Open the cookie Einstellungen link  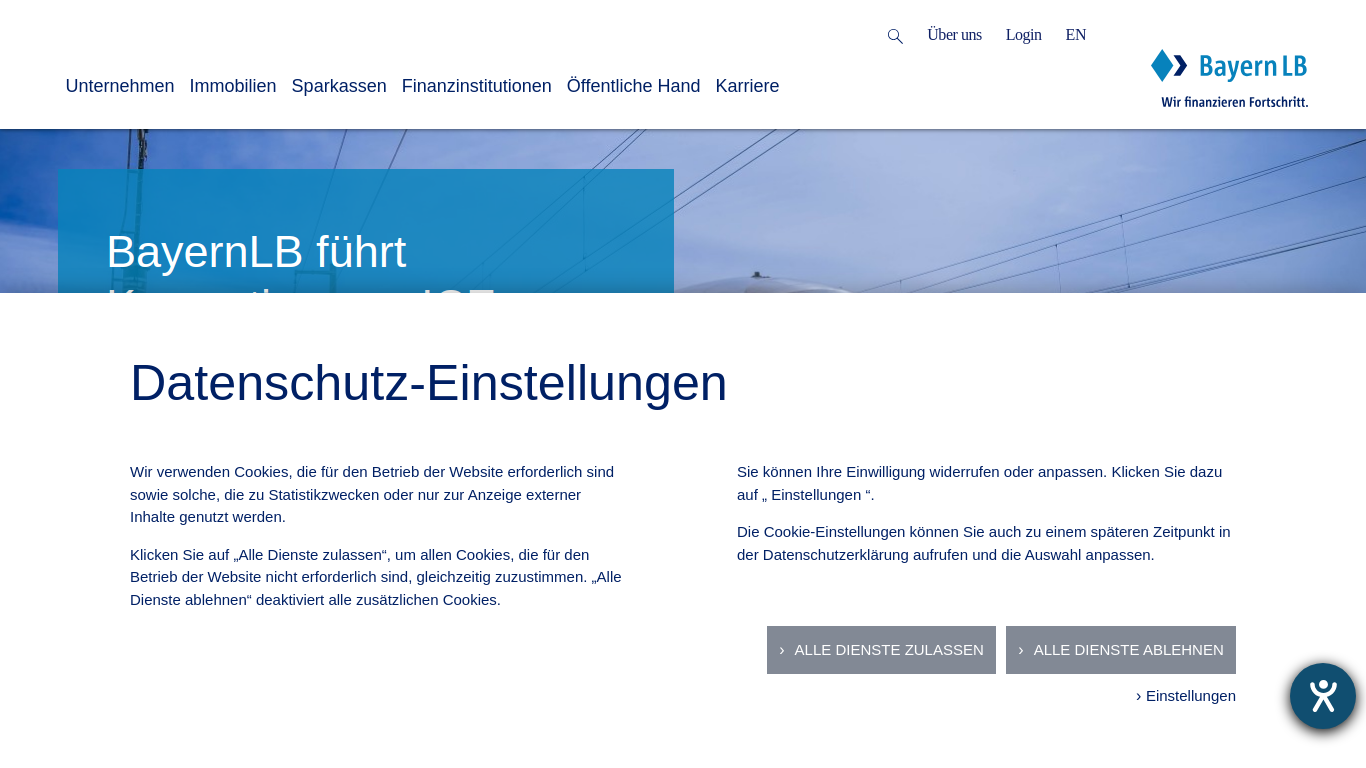click(1186, 696)
